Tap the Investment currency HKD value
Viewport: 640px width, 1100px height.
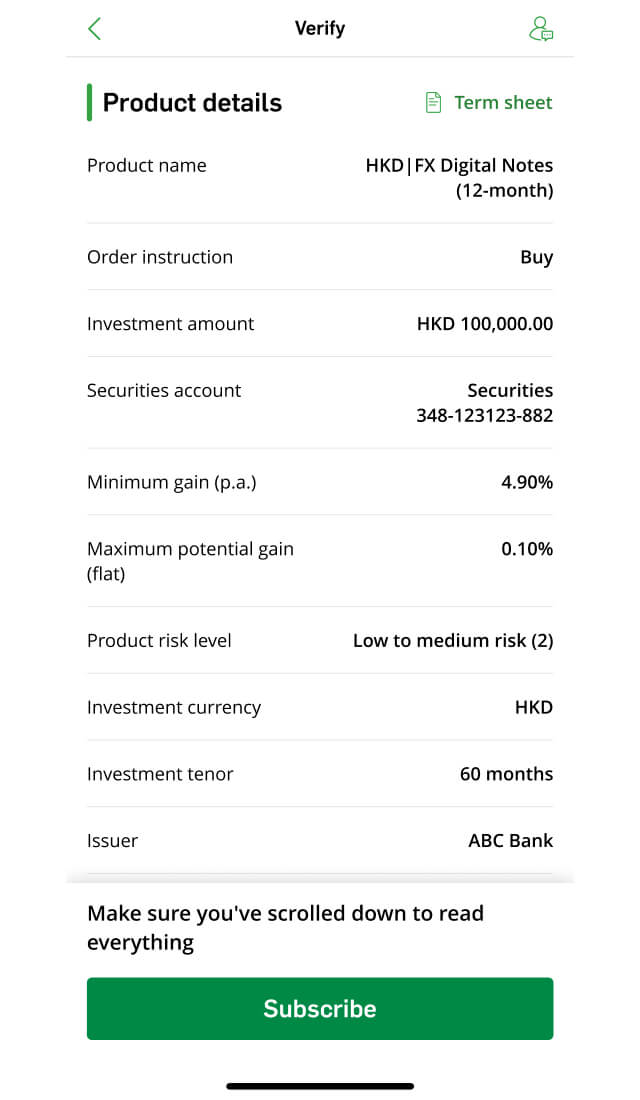click(x=534, y=707)
